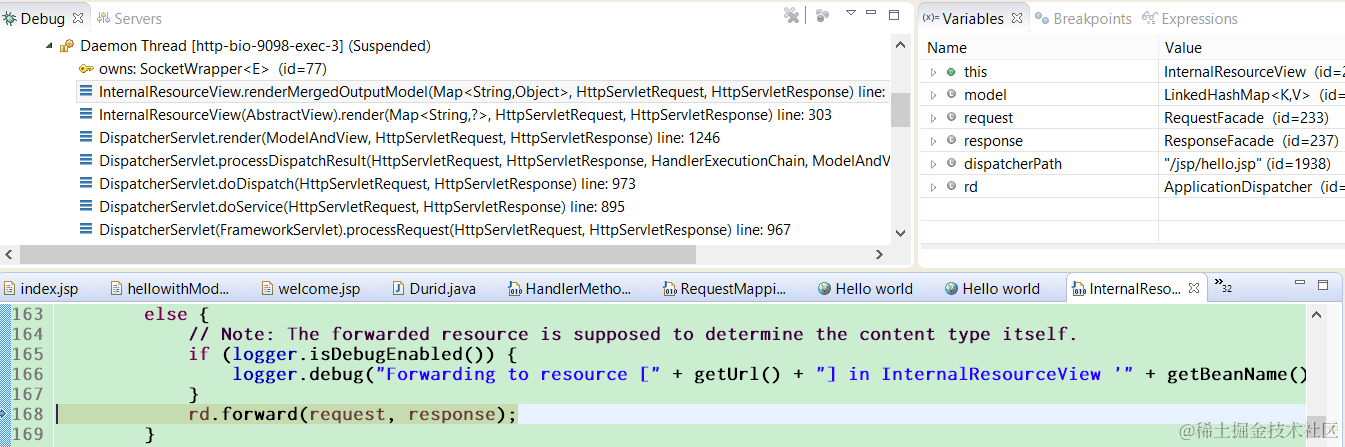Open the Debug view menu triangle

pyautogui.click(x=851, y=13)
